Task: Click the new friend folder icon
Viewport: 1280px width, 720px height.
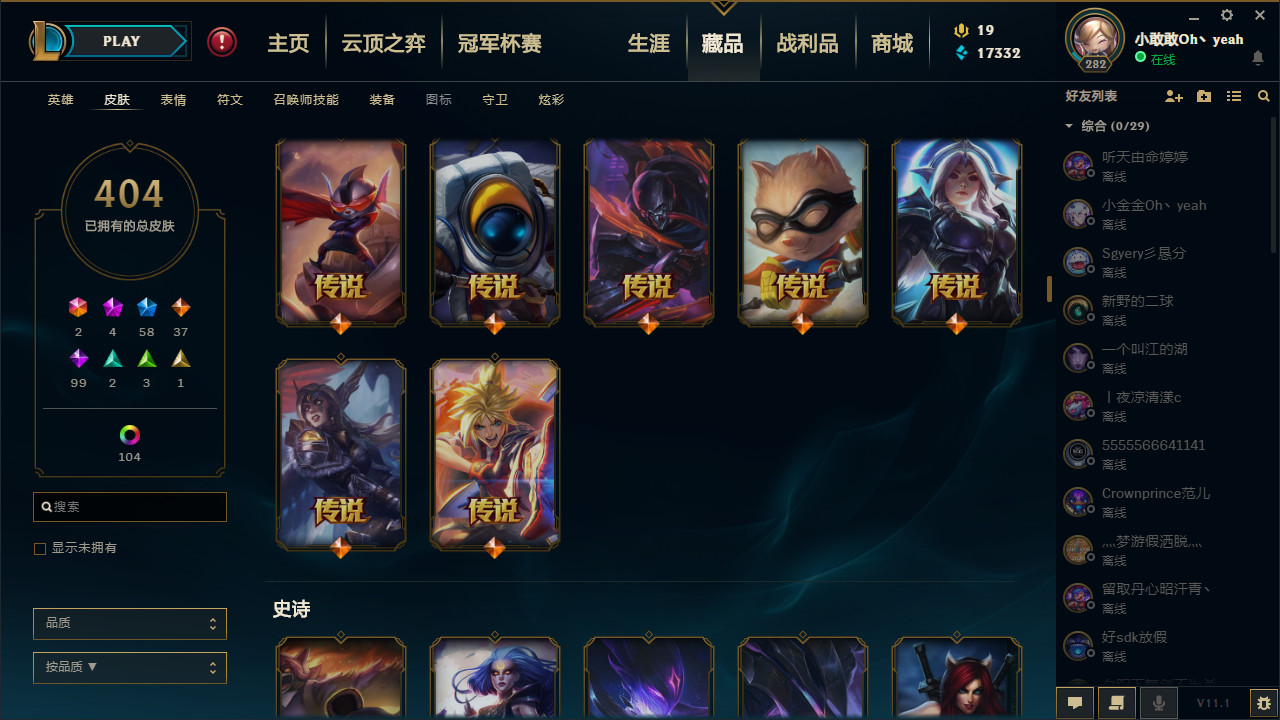Action: tap(1204, 96)
